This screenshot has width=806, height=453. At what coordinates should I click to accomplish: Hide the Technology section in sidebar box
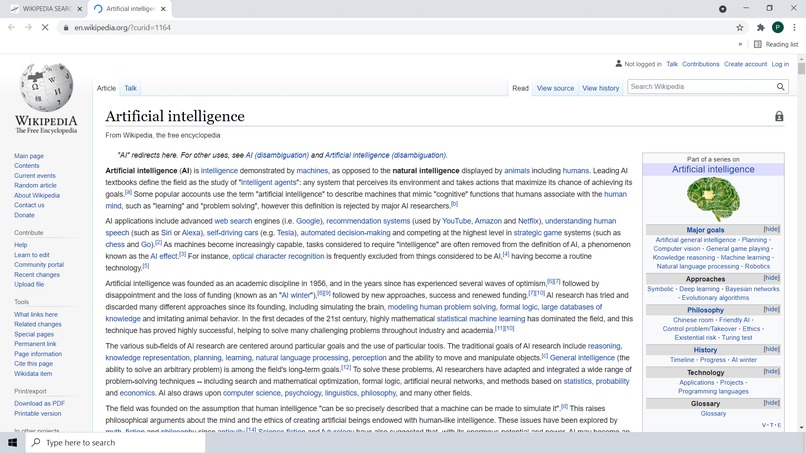tap(772, 372)
